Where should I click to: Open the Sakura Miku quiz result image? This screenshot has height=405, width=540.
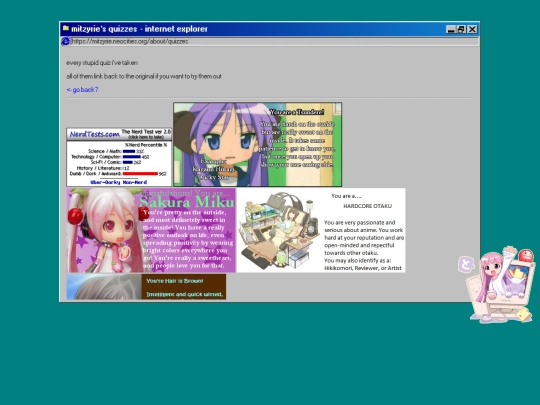[x=151, y=230]
